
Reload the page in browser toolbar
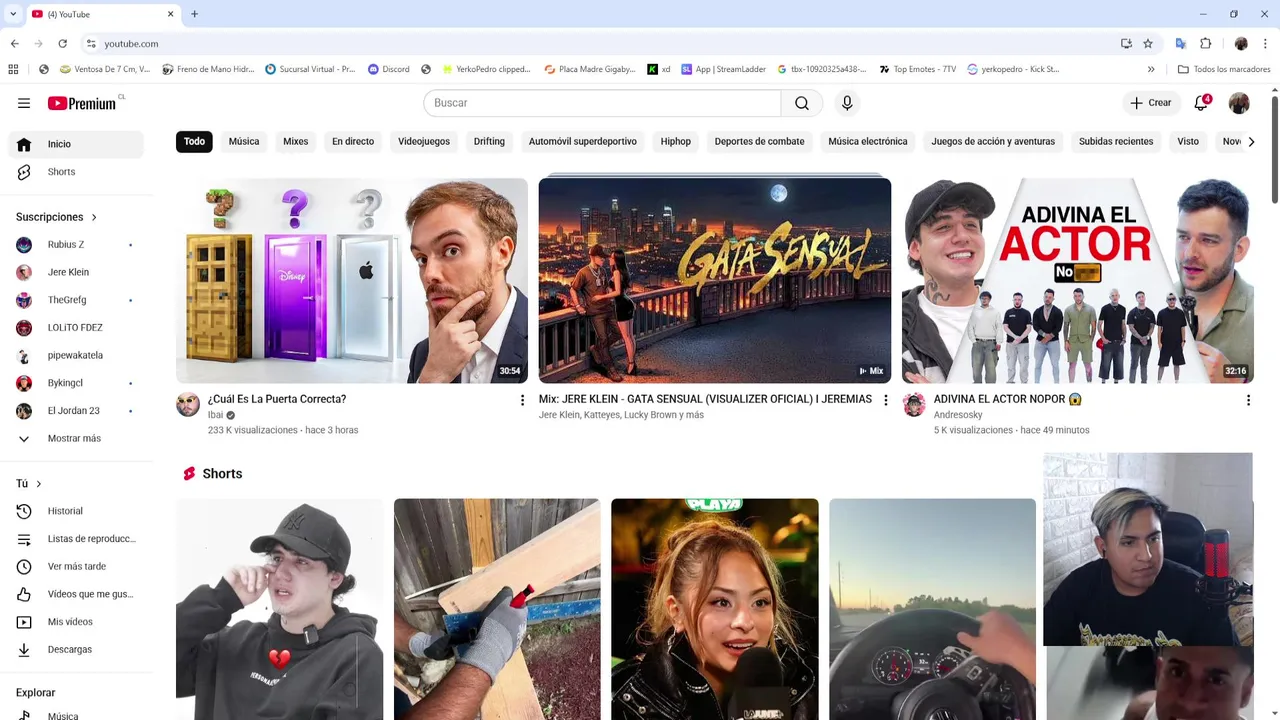(62, 43)
